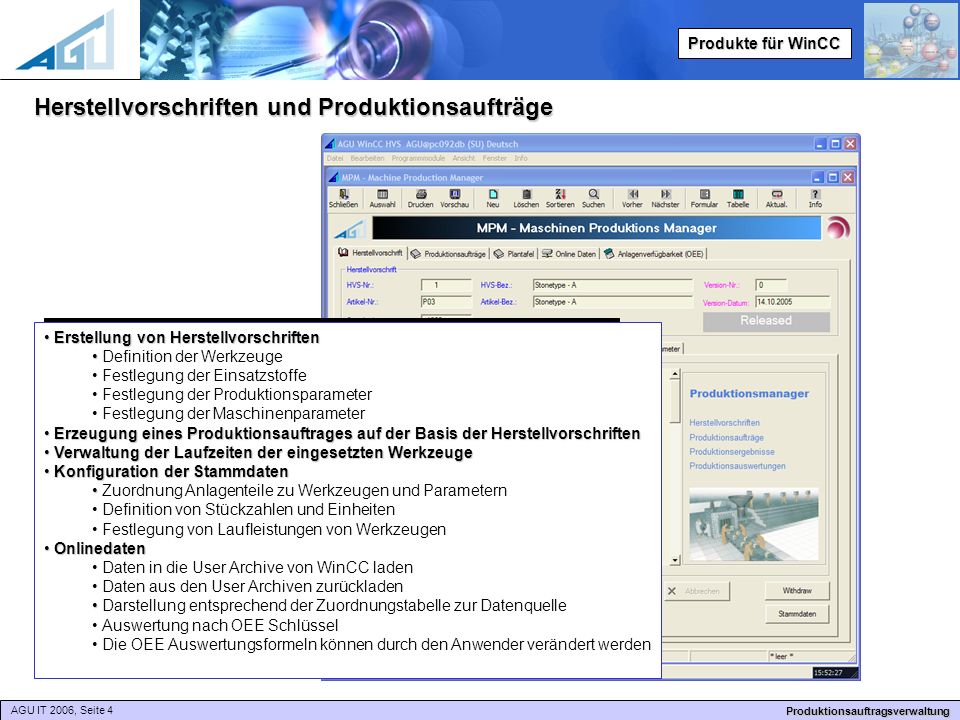Click the Info question mark toolbar icon
Image resolution: width=960 pixels, height=720 pixels.
coord(815,198)
